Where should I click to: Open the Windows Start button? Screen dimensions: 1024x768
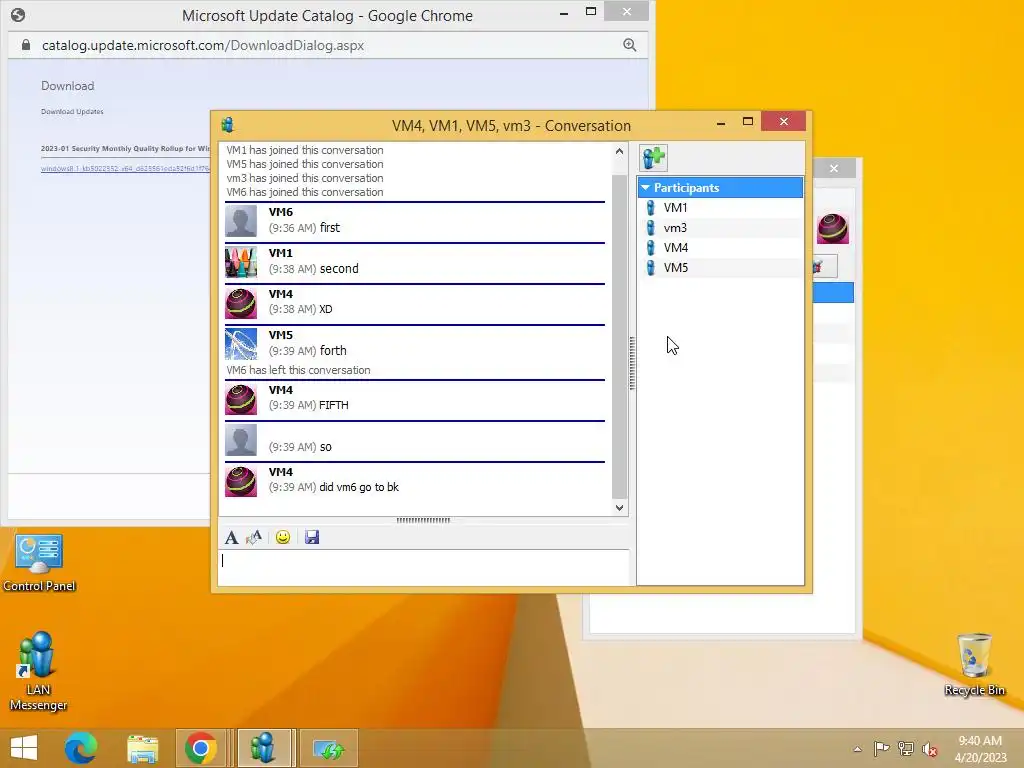pos(24,748)
